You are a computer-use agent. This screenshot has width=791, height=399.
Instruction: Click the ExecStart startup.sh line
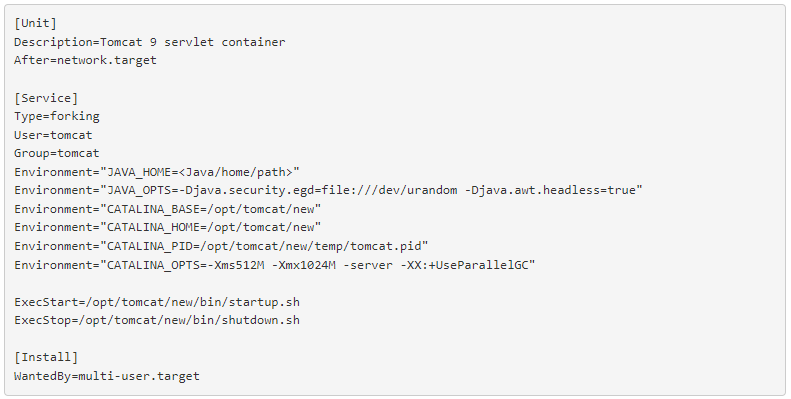(x=157, y=302)
